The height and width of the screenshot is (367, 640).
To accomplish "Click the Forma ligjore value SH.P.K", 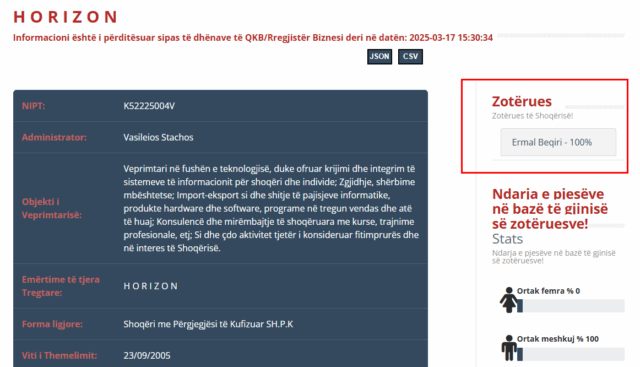I will pos(208,324).
